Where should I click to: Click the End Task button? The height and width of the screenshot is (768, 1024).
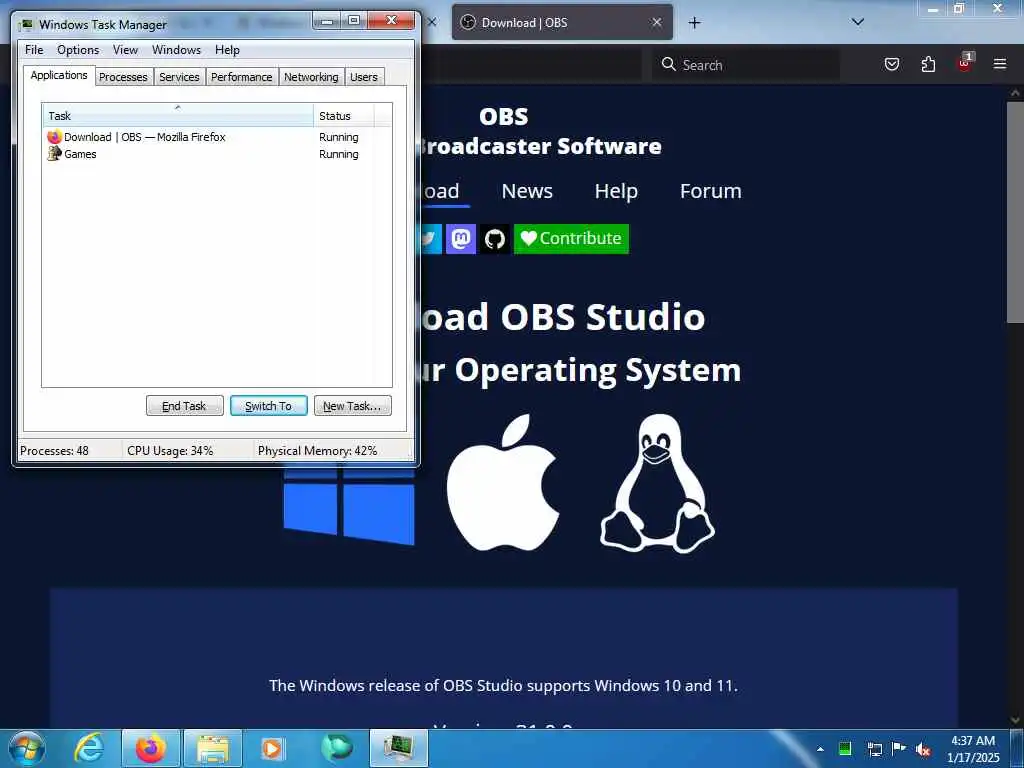coord(185,406)
